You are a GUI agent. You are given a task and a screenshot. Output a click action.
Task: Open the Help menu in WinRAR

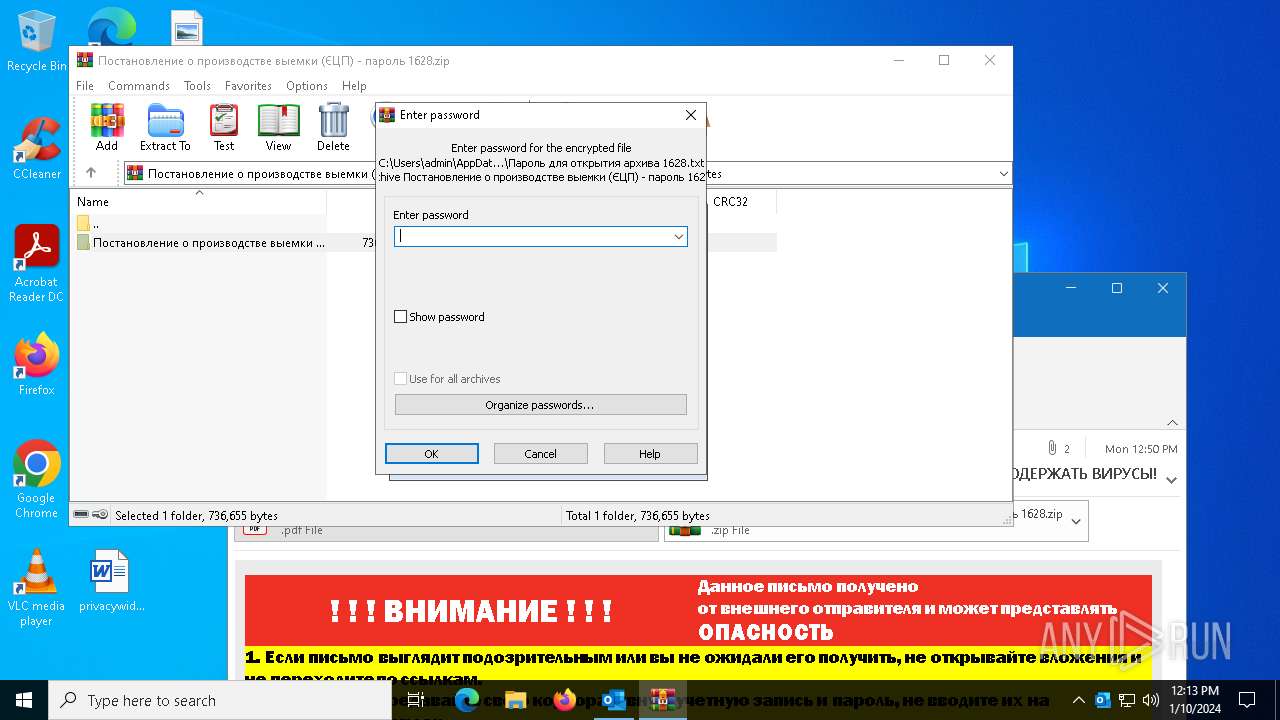tap(354, 86)
